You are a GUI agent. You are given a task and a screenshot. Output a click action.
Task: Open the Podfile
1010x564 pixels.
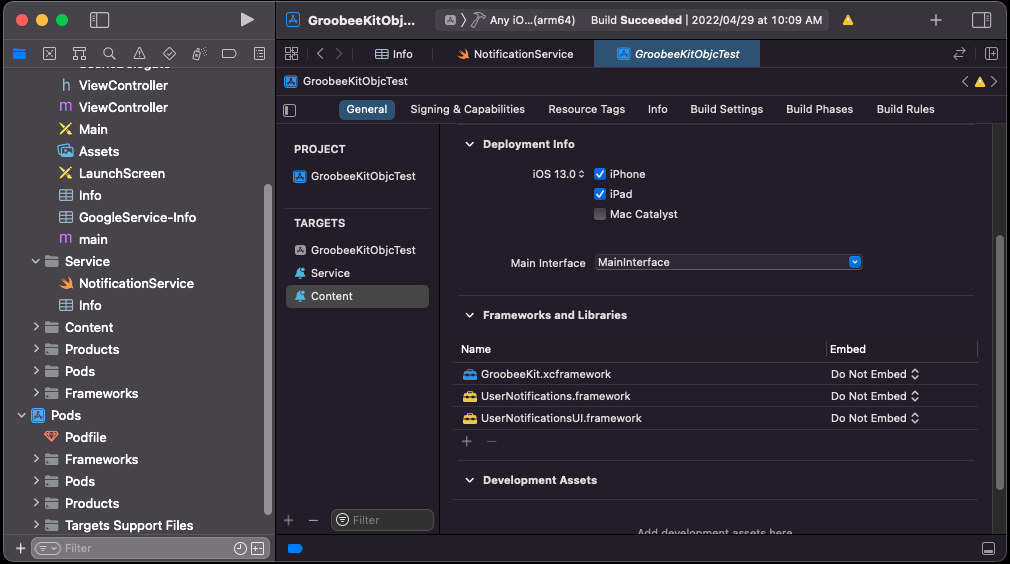tap(85, 437)
